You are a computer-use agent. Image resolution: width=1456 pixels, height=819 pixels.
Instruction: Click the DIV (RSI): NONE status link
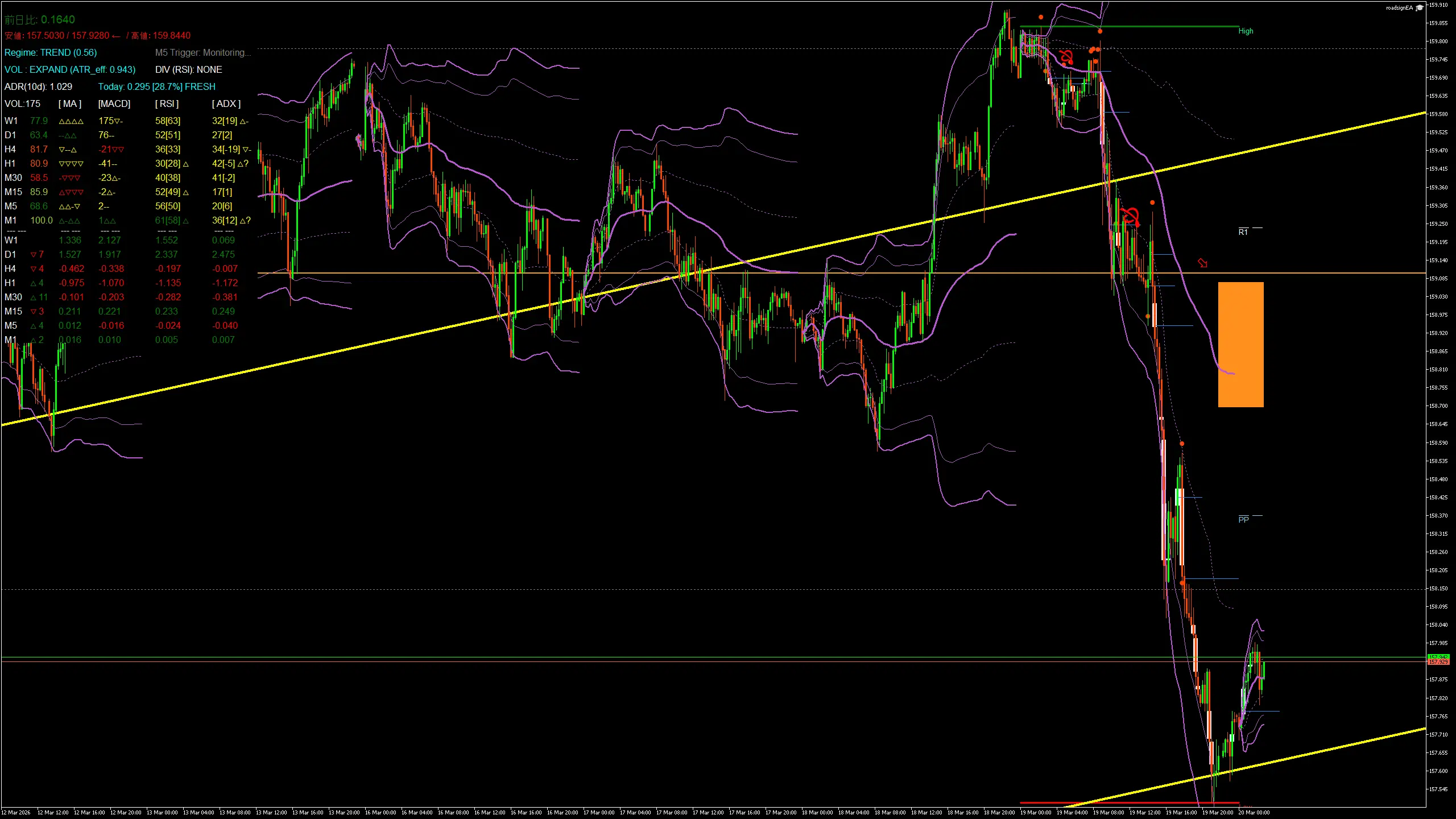pos(188,69)
